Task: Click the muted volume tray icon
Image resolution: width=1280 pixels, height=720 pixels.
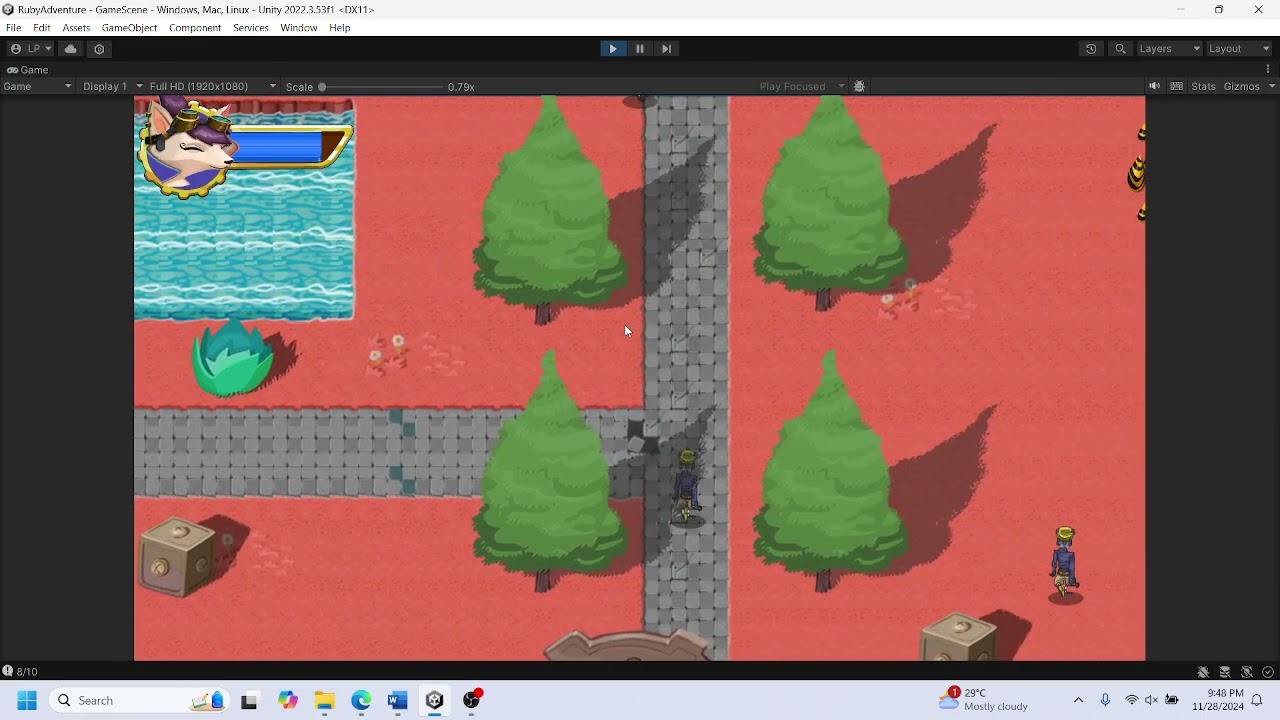Action: pos(1152,700)
